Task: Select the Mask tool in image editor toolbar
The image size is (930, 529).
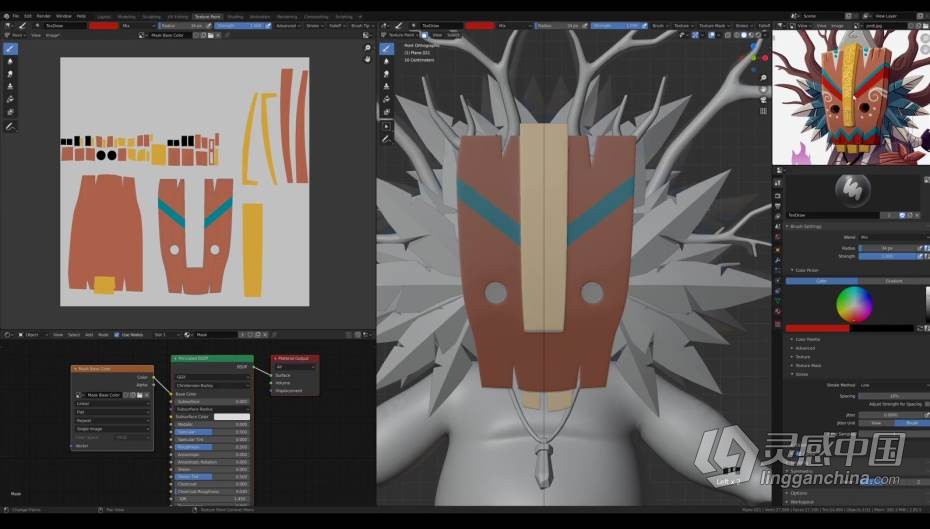Action: click(x=10, y=111)
